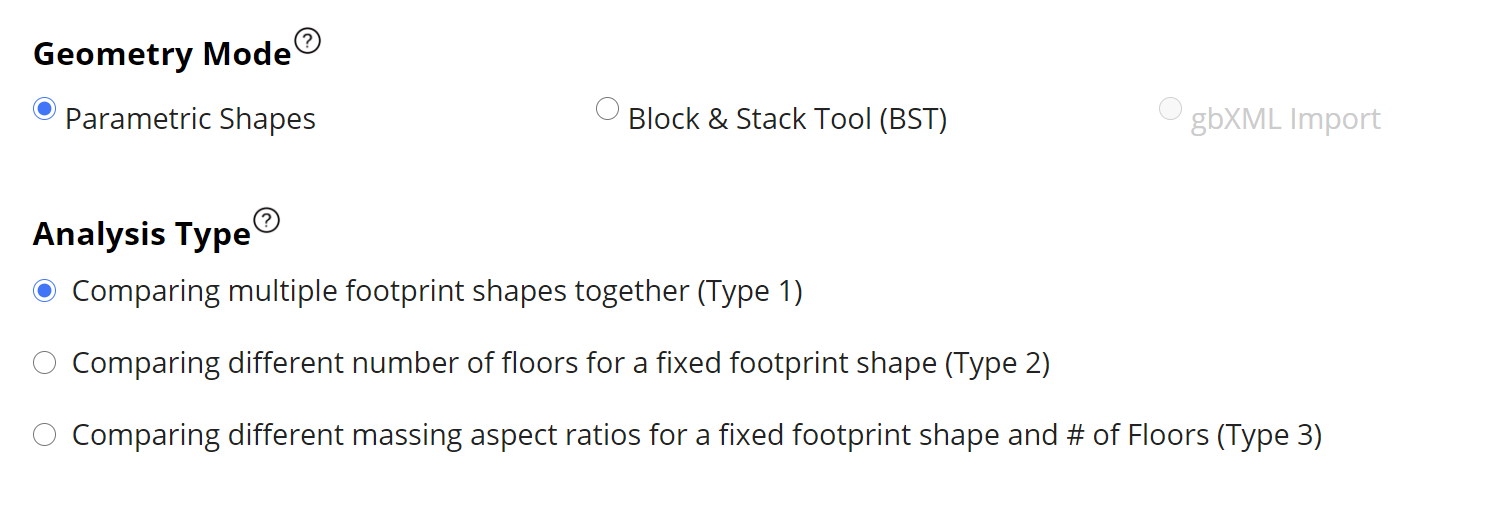Select the Parametric Shapes radio button
Image resolution: width=1496 pixels, height=510 pixels.
pyautogui.click(x=44, y=109)
